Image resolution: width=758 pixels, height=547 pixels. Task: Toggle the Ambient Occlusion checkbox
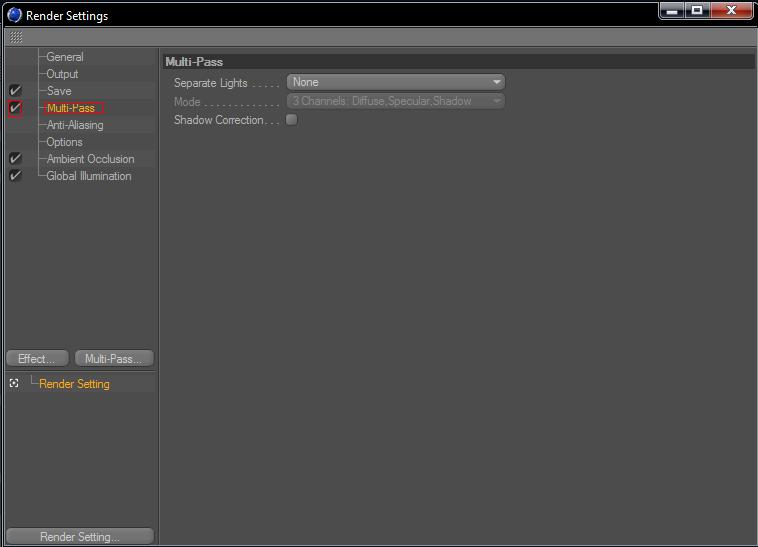(15, 158)
